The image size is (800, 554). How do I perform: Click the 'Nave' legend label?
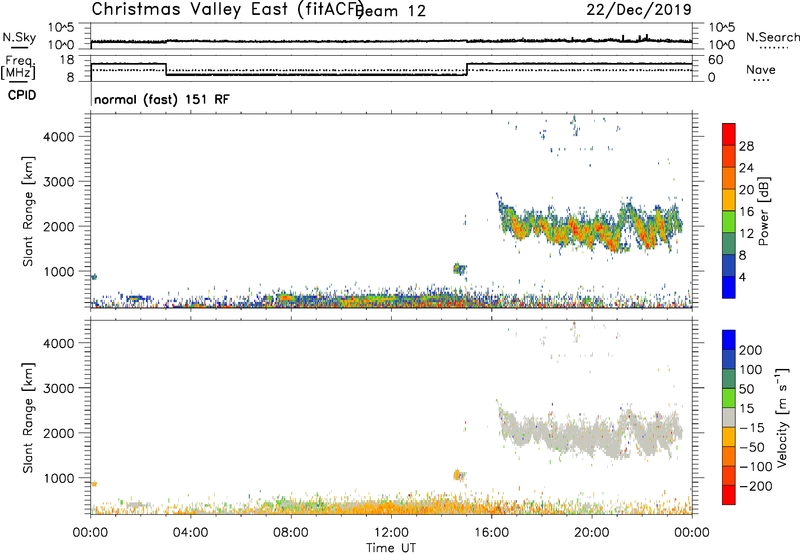pyautogui.click(x=760, y=69)
